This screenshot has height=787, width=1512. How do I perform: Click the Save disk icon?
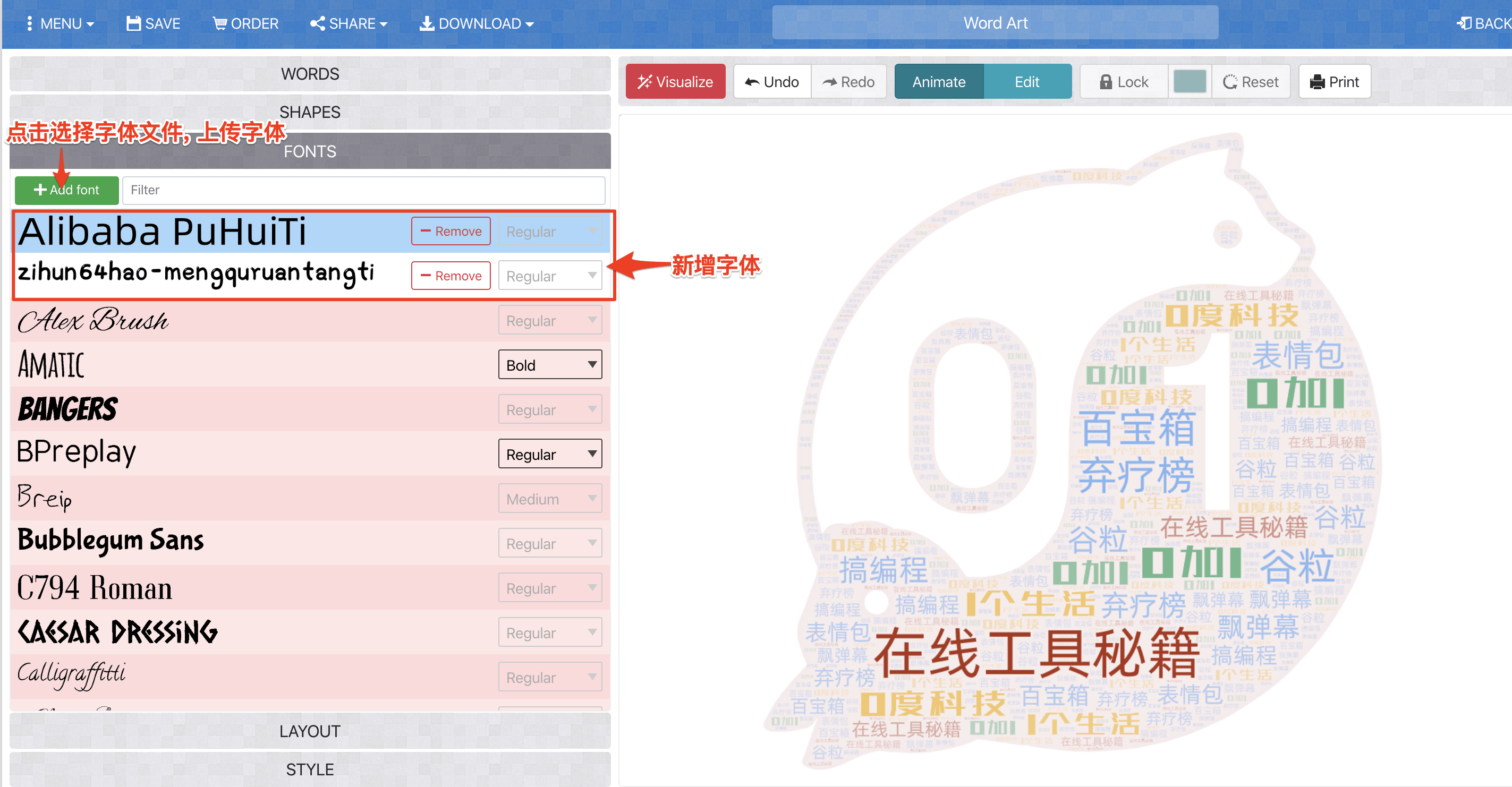134,23
